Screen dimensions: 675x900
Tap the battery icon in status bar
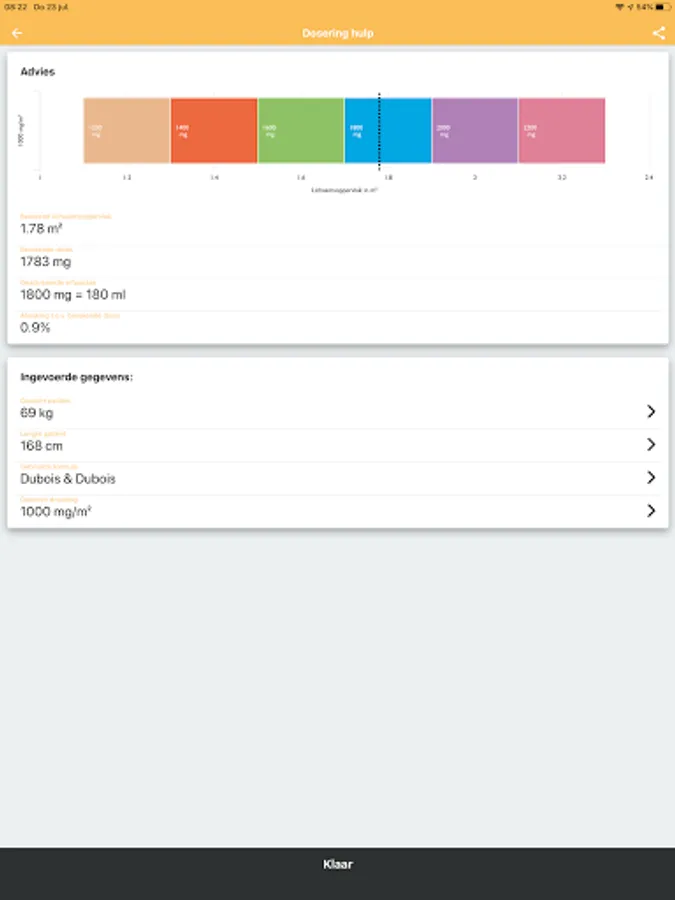click(x=660, y=7)
